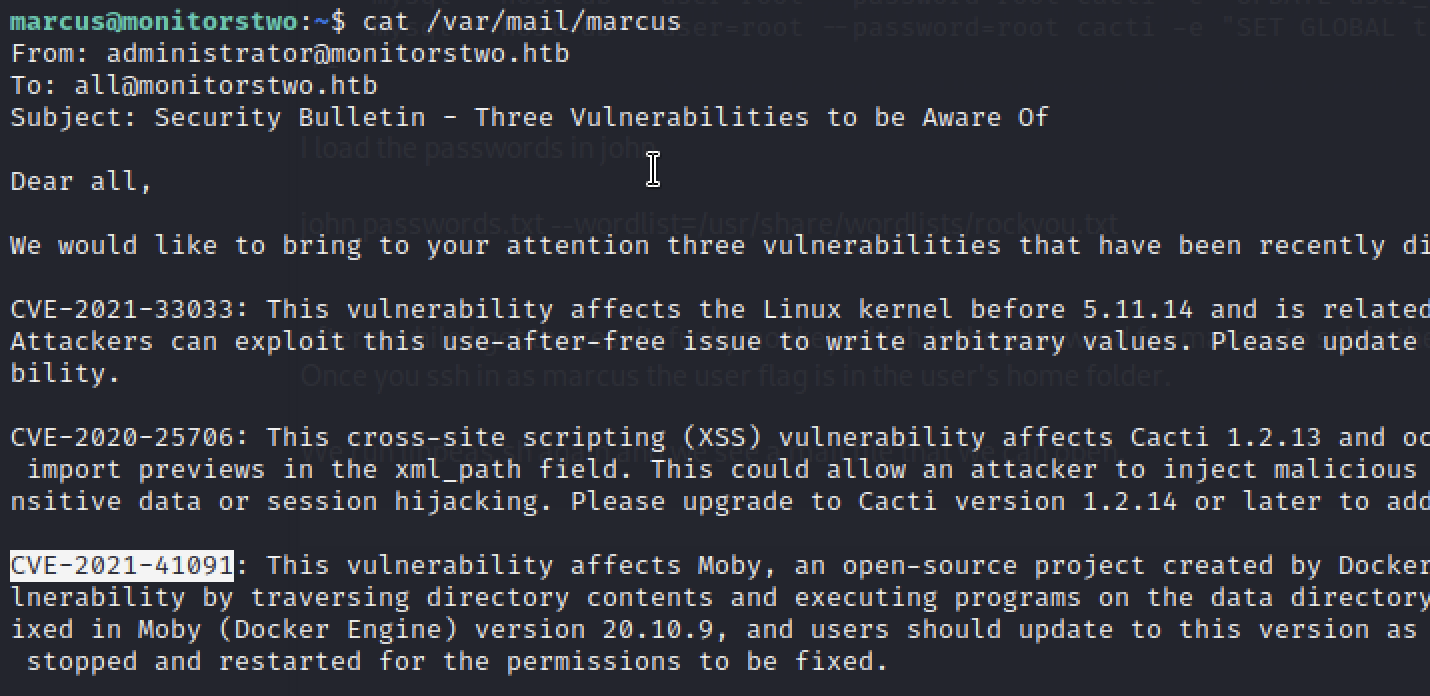Click the phrase 'stopped and restarted'
This screenshot has height=696, width=1430.
coord(194,662)
